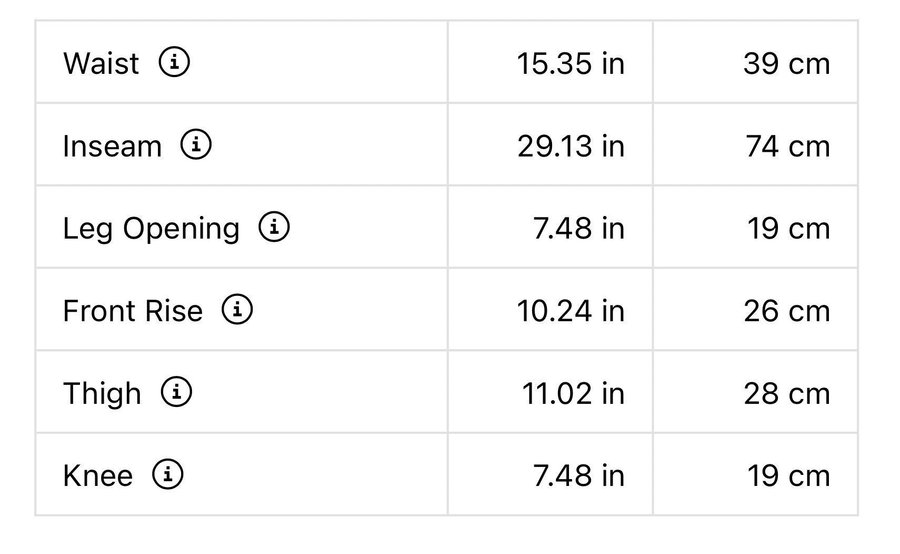This screenshot has width=900, height=554.
Task: Click the Knee row label
Action: 97,476
